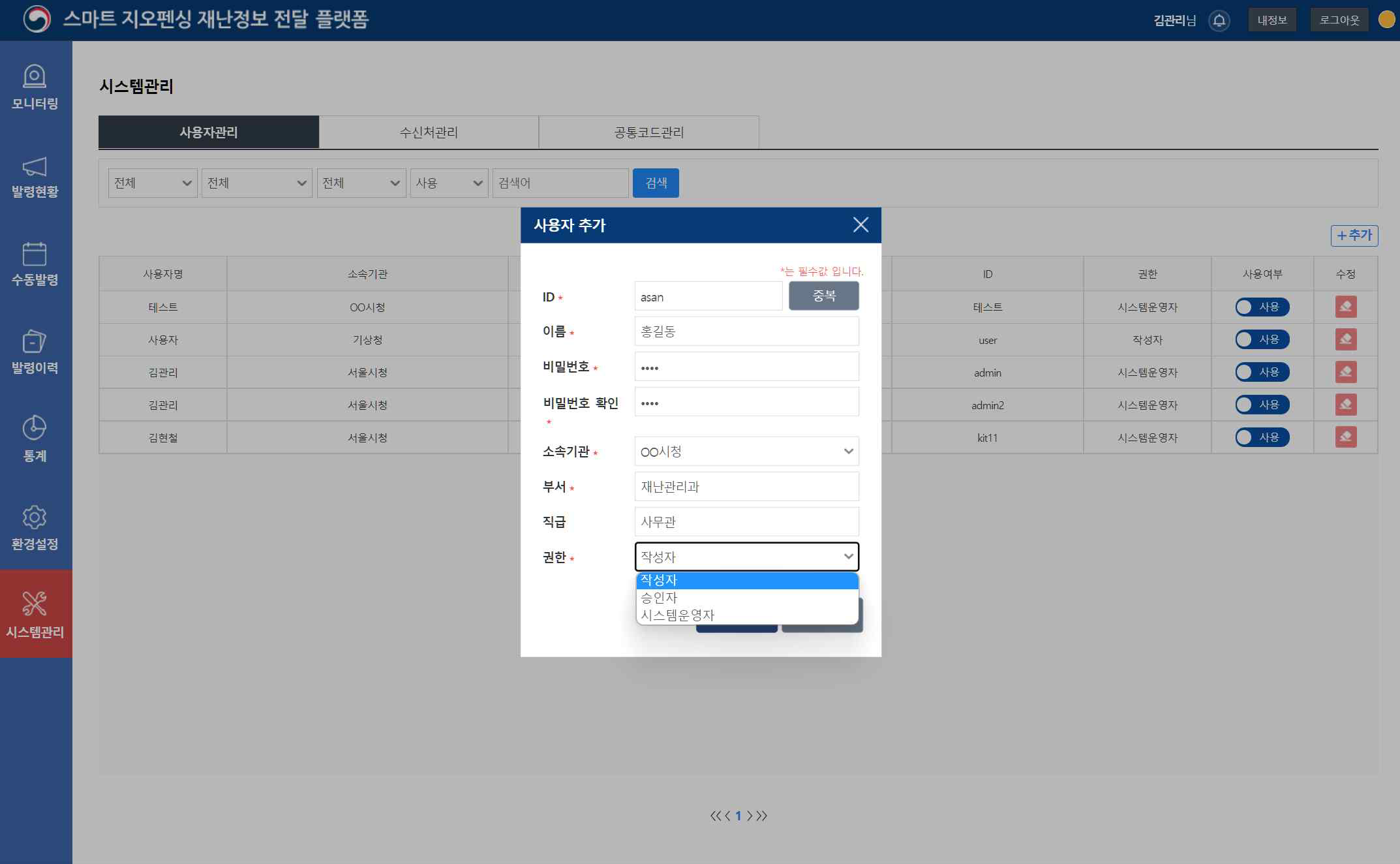Go to 수동발령 calendar menu

click(x=35, y=264)
